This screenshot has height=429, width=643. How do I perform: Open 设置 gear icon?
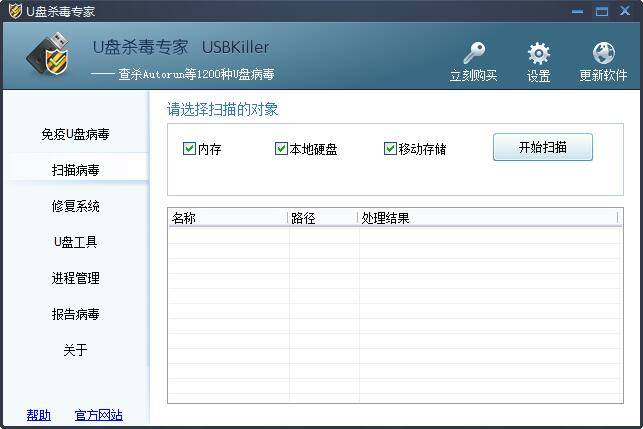coord(538,53)
